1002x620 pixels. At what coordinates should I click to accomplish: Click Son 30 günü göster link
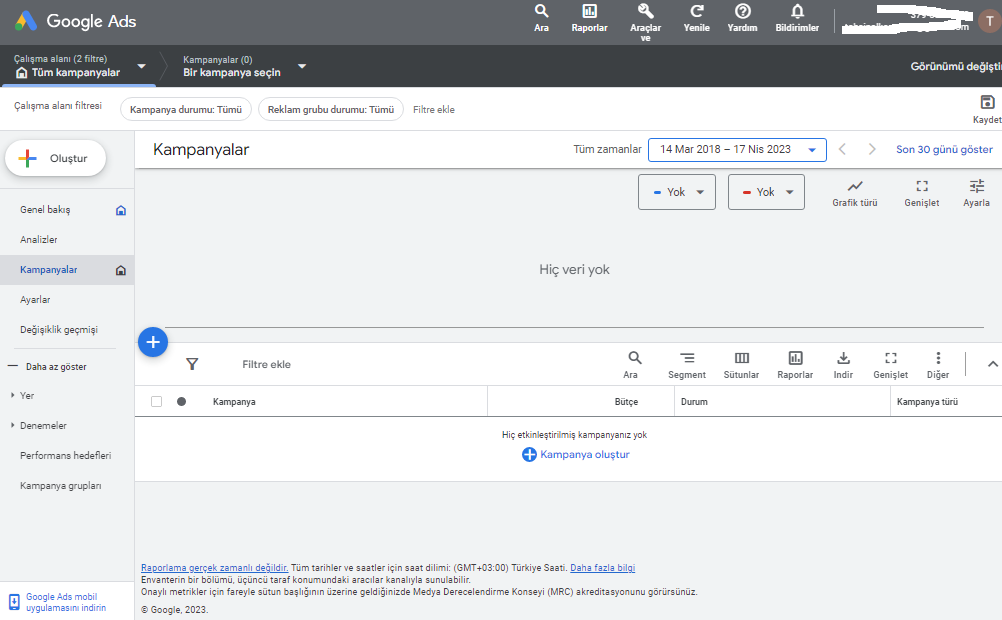(x=944, y=150)
